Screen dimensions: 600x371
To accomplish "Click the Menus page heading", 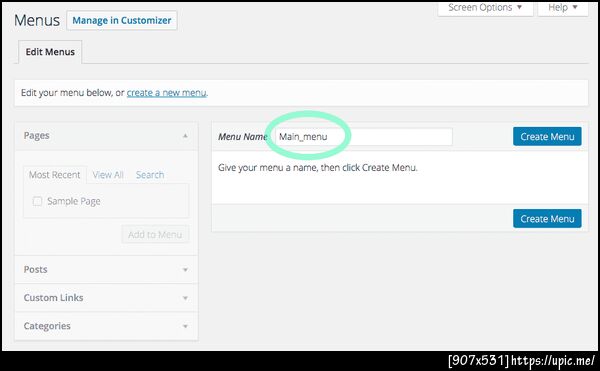I will 37,20.
